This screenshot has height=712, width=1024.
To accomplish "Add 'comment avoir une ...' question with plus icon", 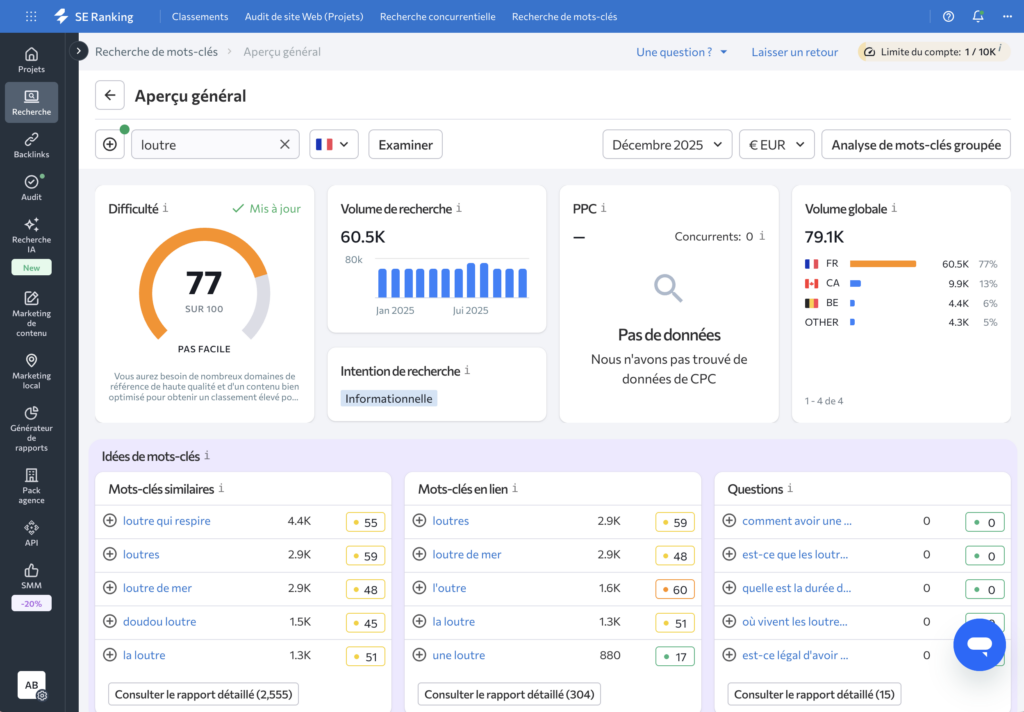I will (729, 521).
